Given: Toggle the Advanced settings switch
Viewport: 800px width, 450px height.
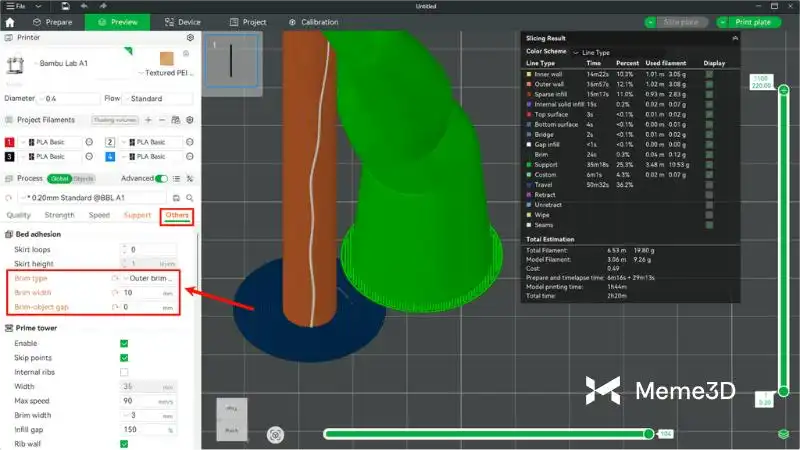Looking at the screenshot, I should click(161, 178).
